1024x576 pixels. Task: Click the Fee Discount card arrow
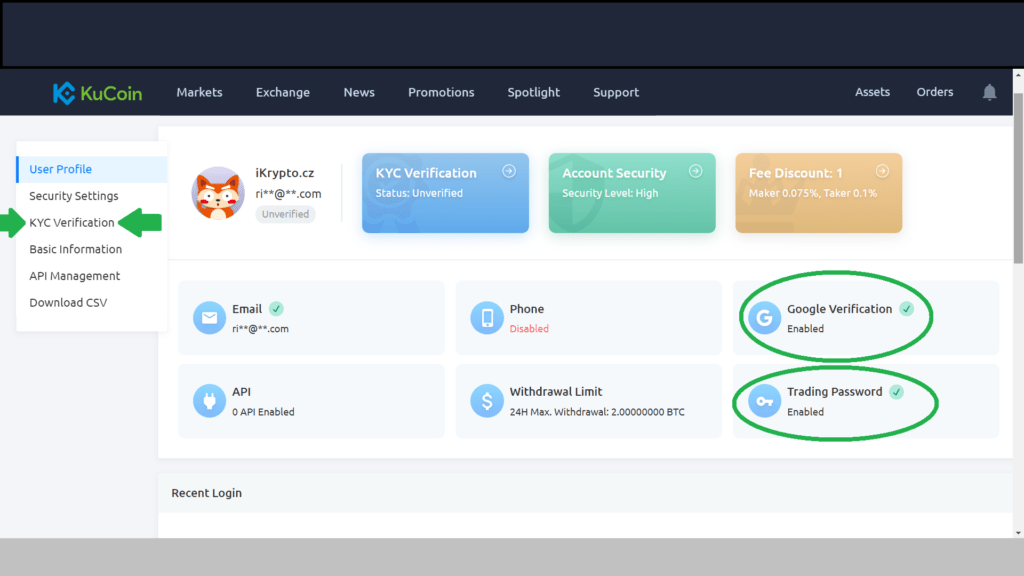(882, 171)
